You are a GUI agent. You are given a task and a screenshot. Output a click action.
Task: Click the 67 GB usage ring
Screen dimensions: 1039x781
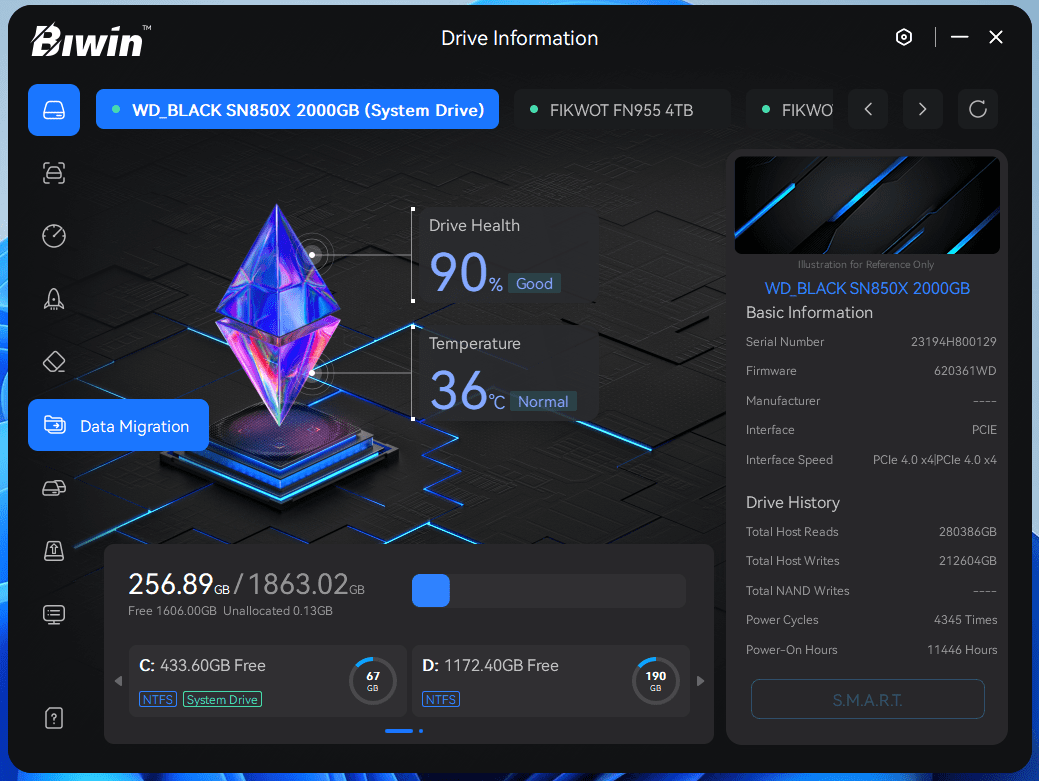point(372,681)
